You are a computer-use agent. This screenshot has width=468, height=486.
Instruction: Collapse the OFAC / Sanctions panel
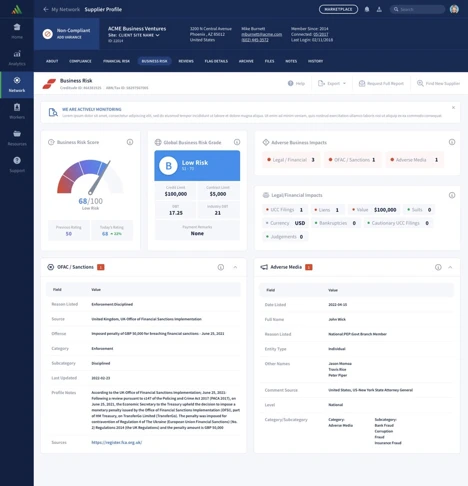tap(235, 267)
